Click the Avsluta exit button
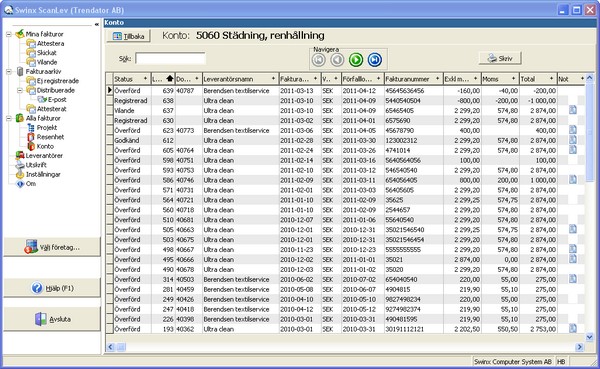Image resolution: width=600 pixels, height=369 pixels. point(52,319)
